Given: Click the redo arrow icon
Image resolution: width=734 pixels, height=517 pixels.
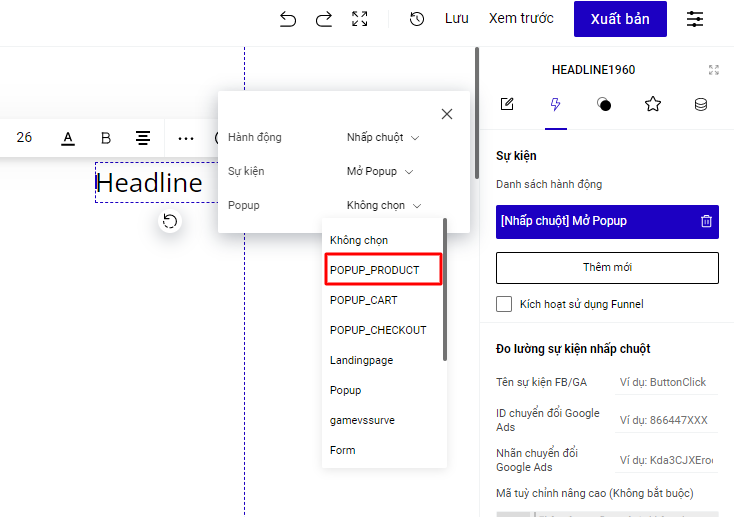Looking at the screenshot, I should 323,19.
